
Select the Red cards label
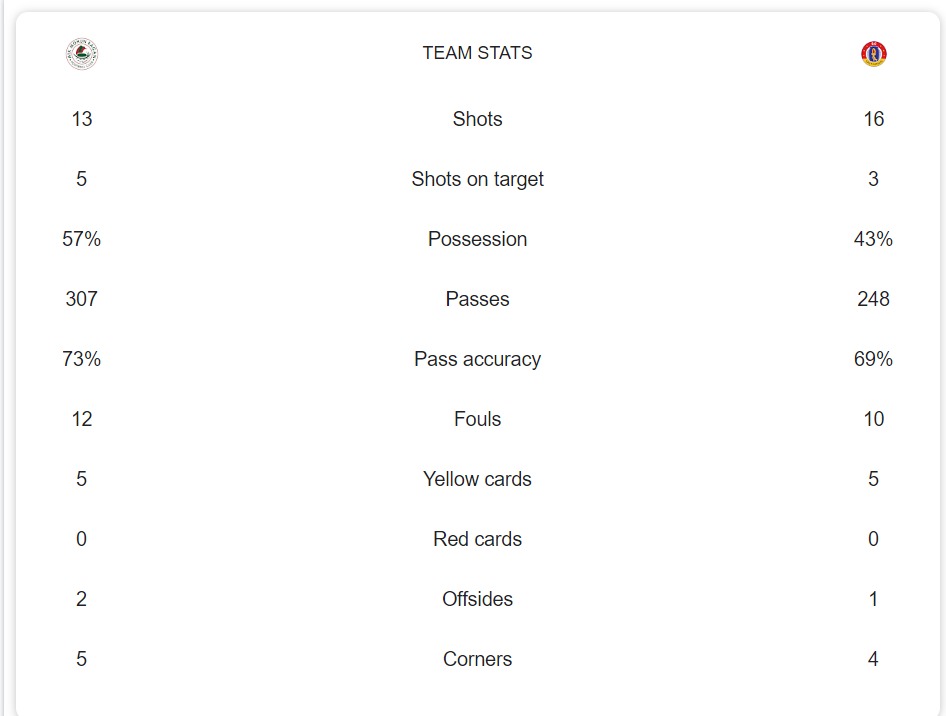(477, 539)
